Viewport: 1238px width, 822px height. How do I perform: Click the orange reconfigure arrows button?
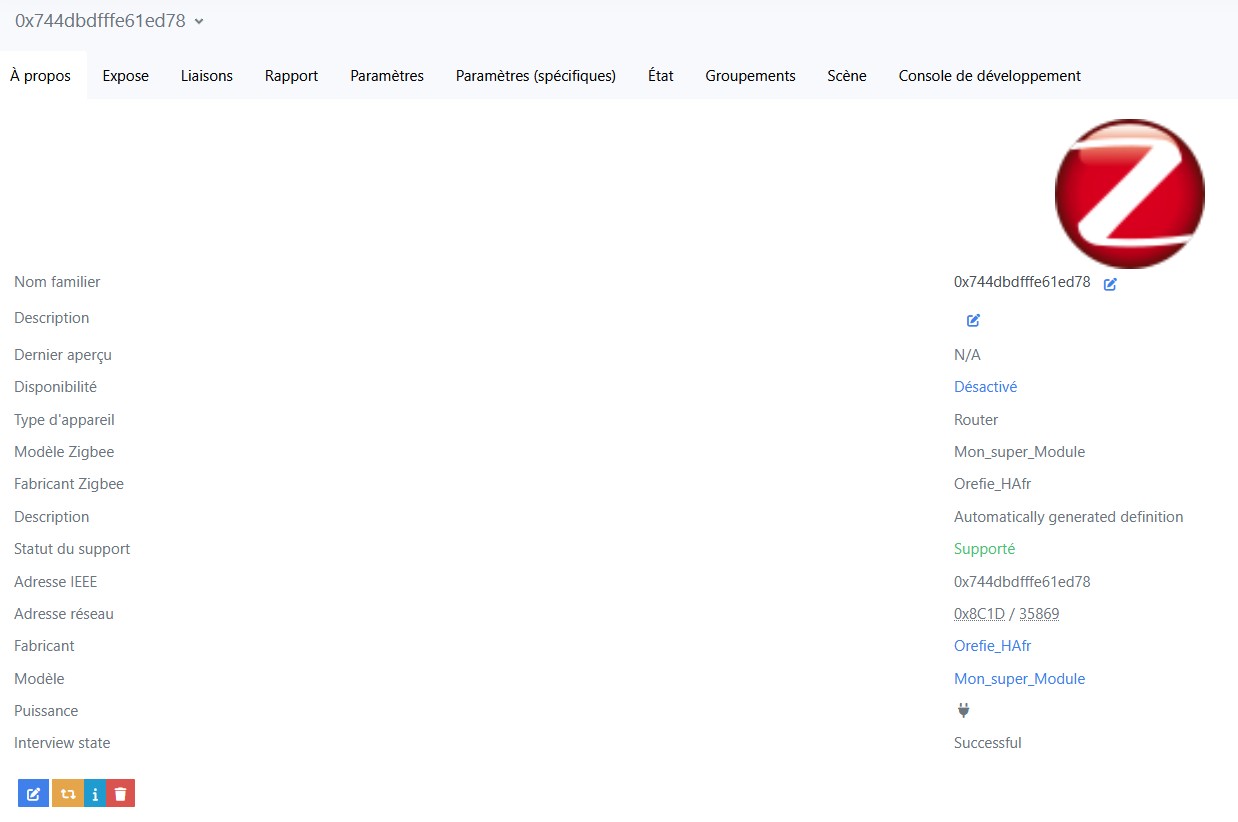(x=67, y=793)
